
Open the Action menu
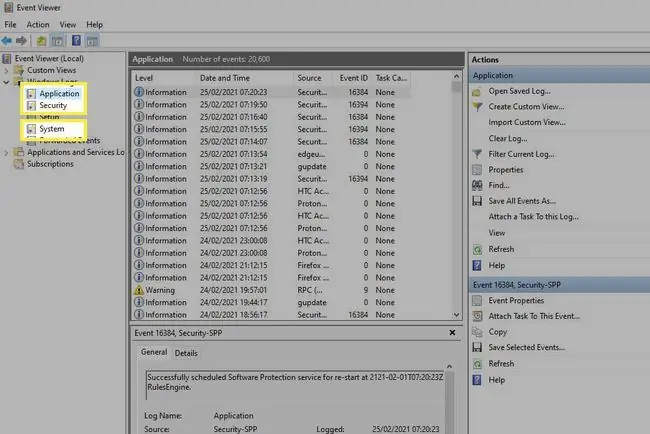coord(38,25)
